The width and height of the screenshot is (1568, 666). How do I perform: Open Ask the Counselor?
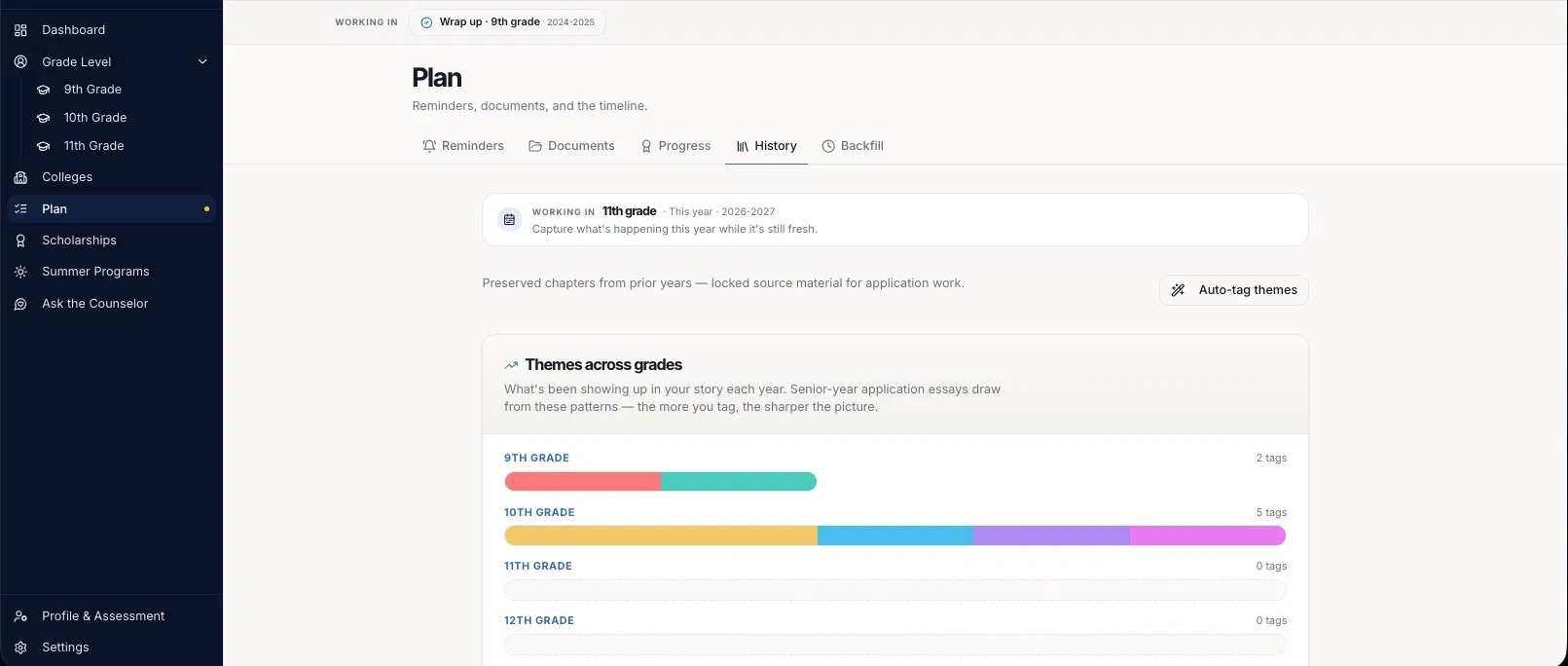coord(111,304)
